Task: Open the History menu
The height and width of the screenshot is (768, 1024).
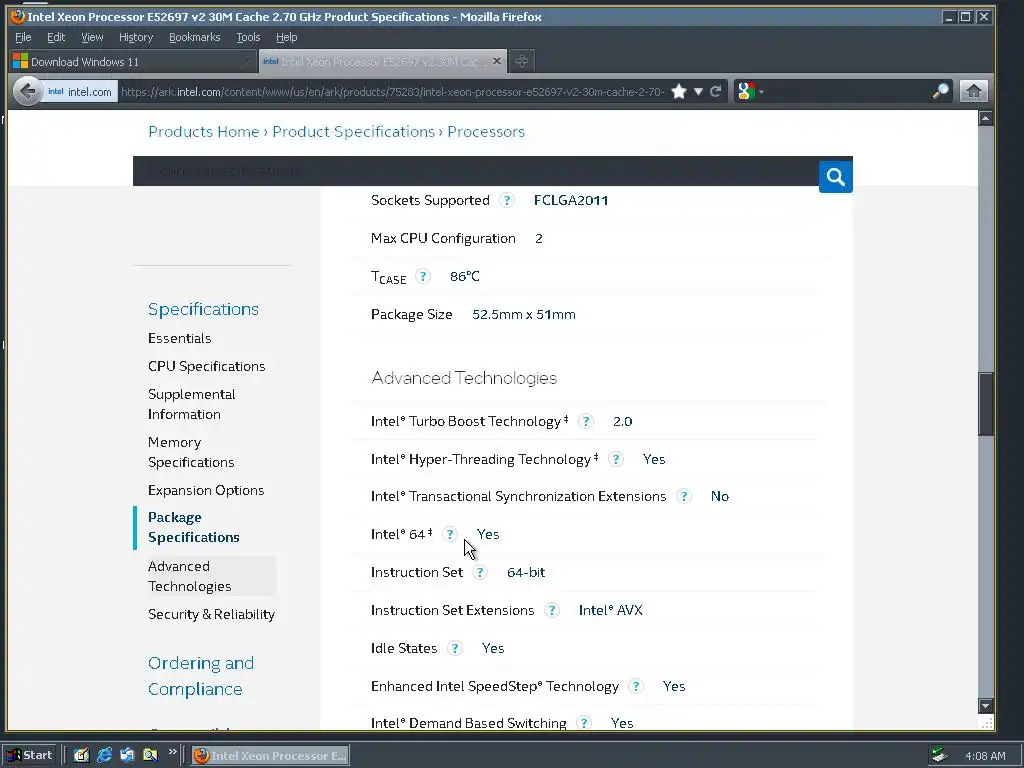Action: point(136,37)
